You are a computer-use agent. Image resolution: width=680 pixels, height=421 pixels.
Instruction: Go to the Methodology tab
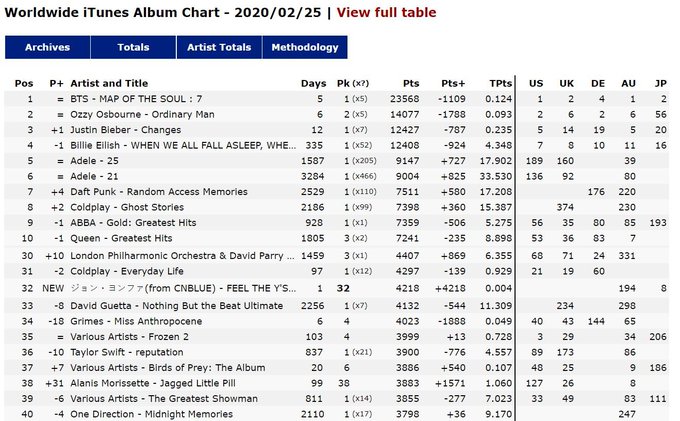tap(305, 47)
